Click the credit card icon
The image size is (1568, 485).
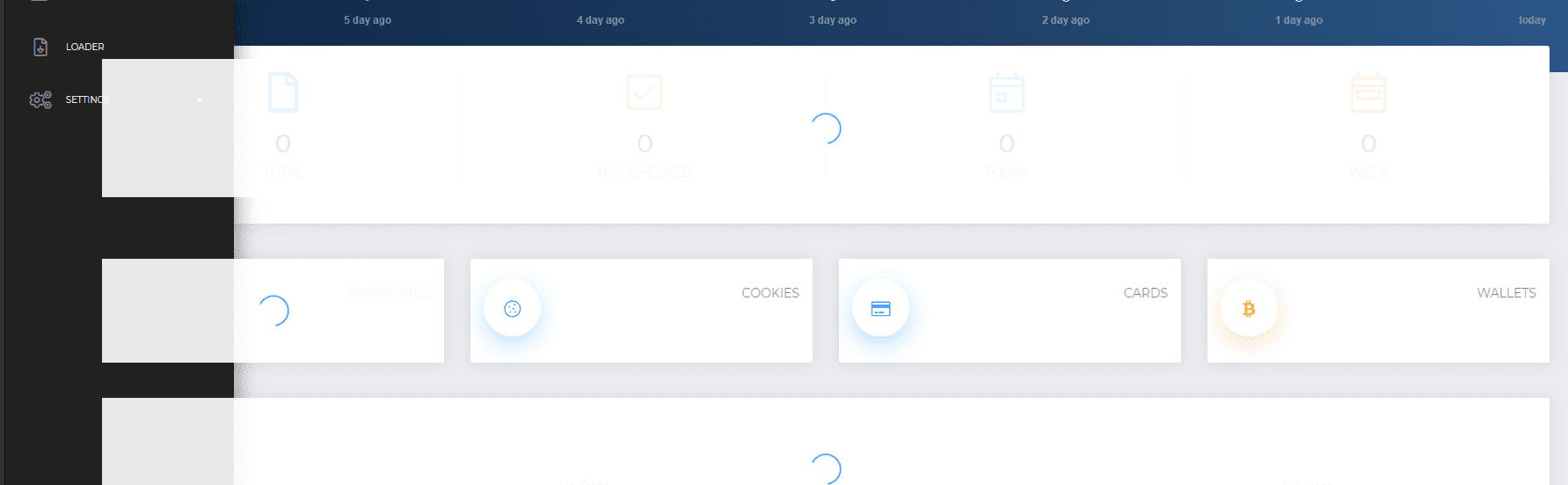(880, 308)
